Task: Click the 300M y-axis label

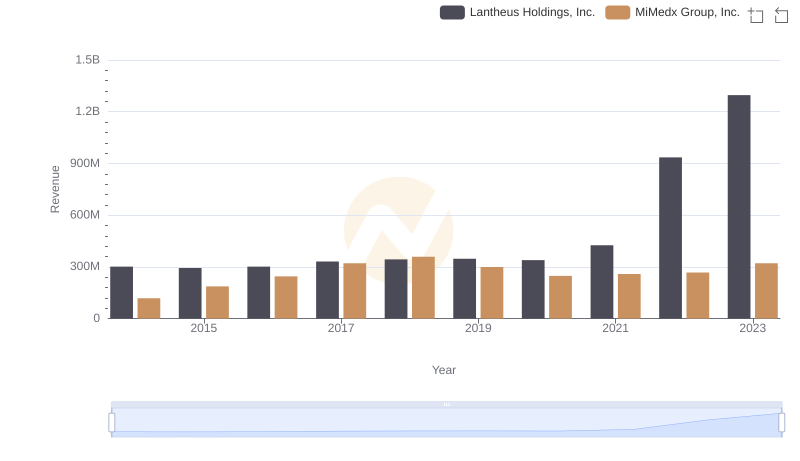Action: pyautogui.click(x=85, y=267)
